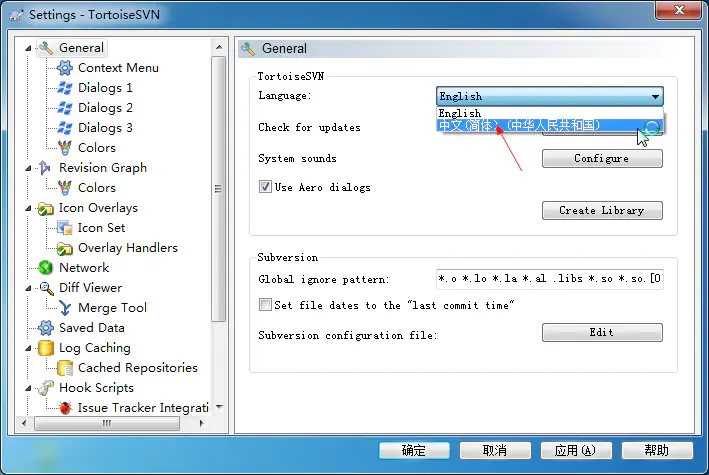Click the Icon Overlays folder icon
Screen dimensions: 709x475
45,208
